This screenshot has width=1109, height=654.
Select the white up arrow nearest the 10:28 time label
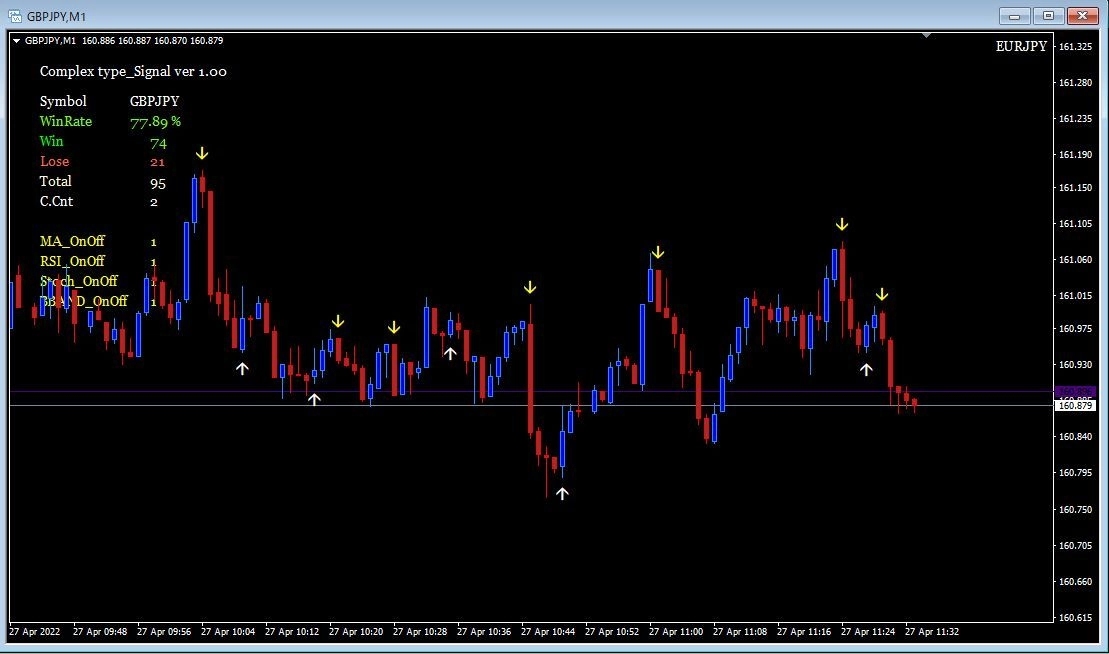click(450, 353)
